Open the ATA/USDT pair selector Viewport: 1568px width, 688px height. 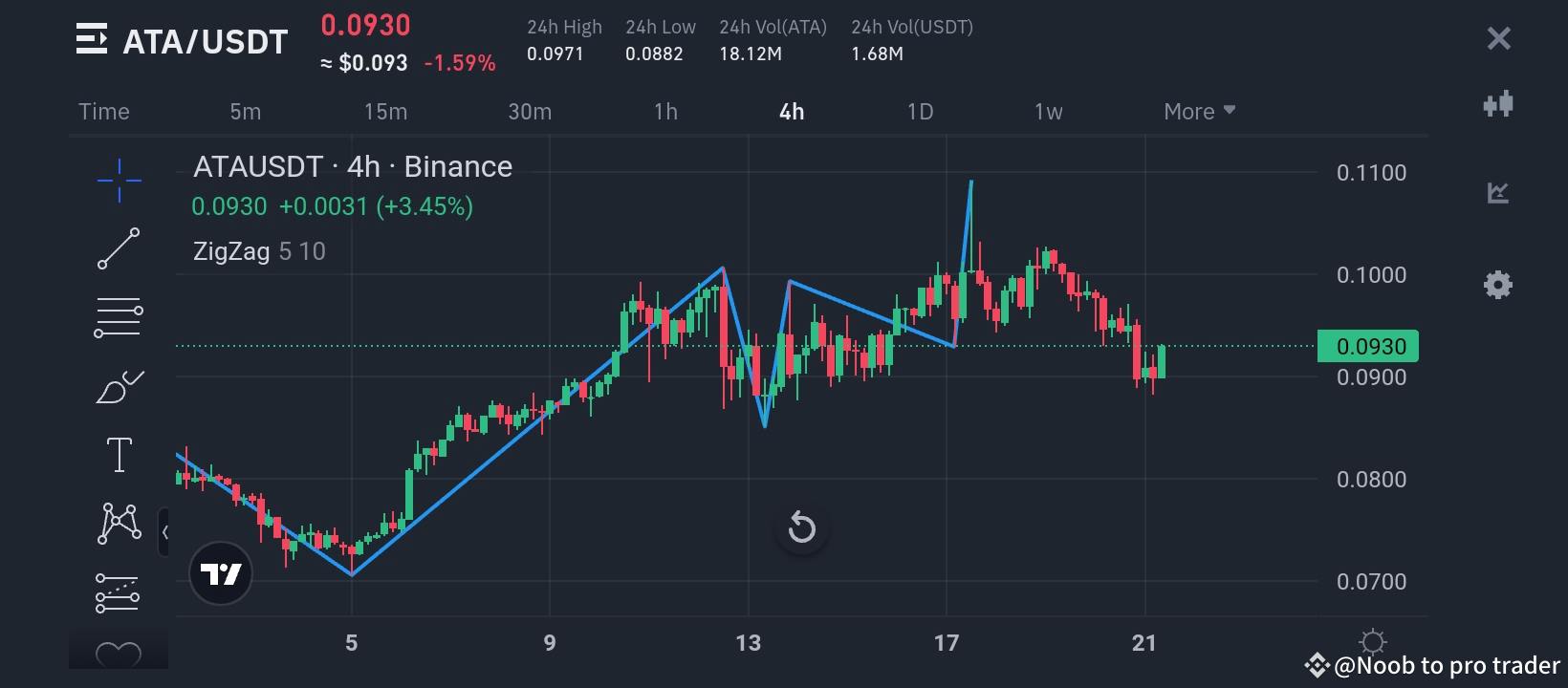(x=204, y=40)
